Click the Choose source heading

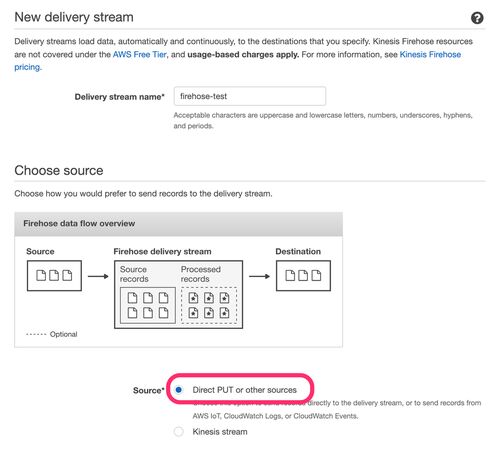coord(59,170)
